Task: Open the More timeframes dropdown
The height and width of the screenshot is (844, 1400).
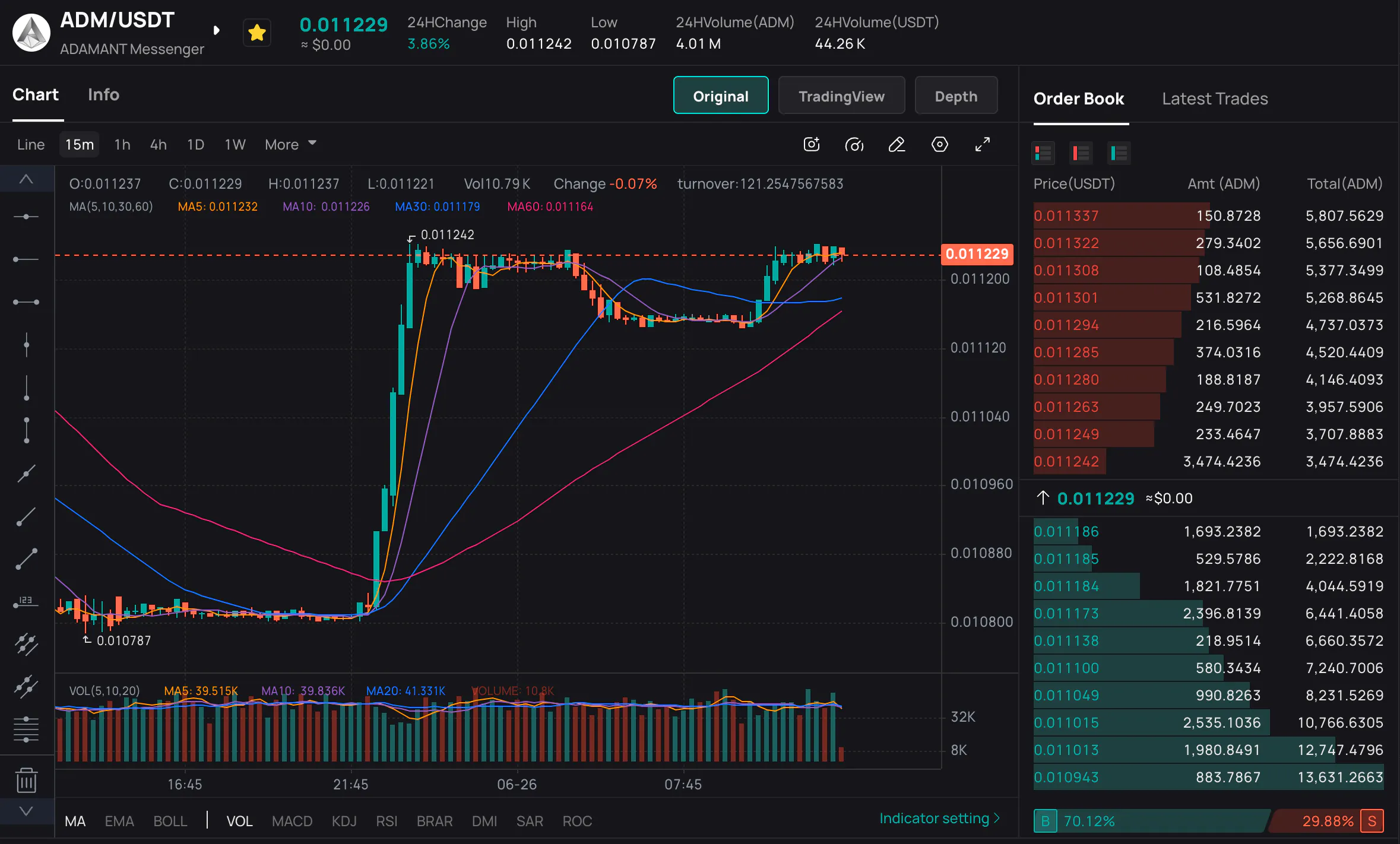Action: click(x=290, y=144)
